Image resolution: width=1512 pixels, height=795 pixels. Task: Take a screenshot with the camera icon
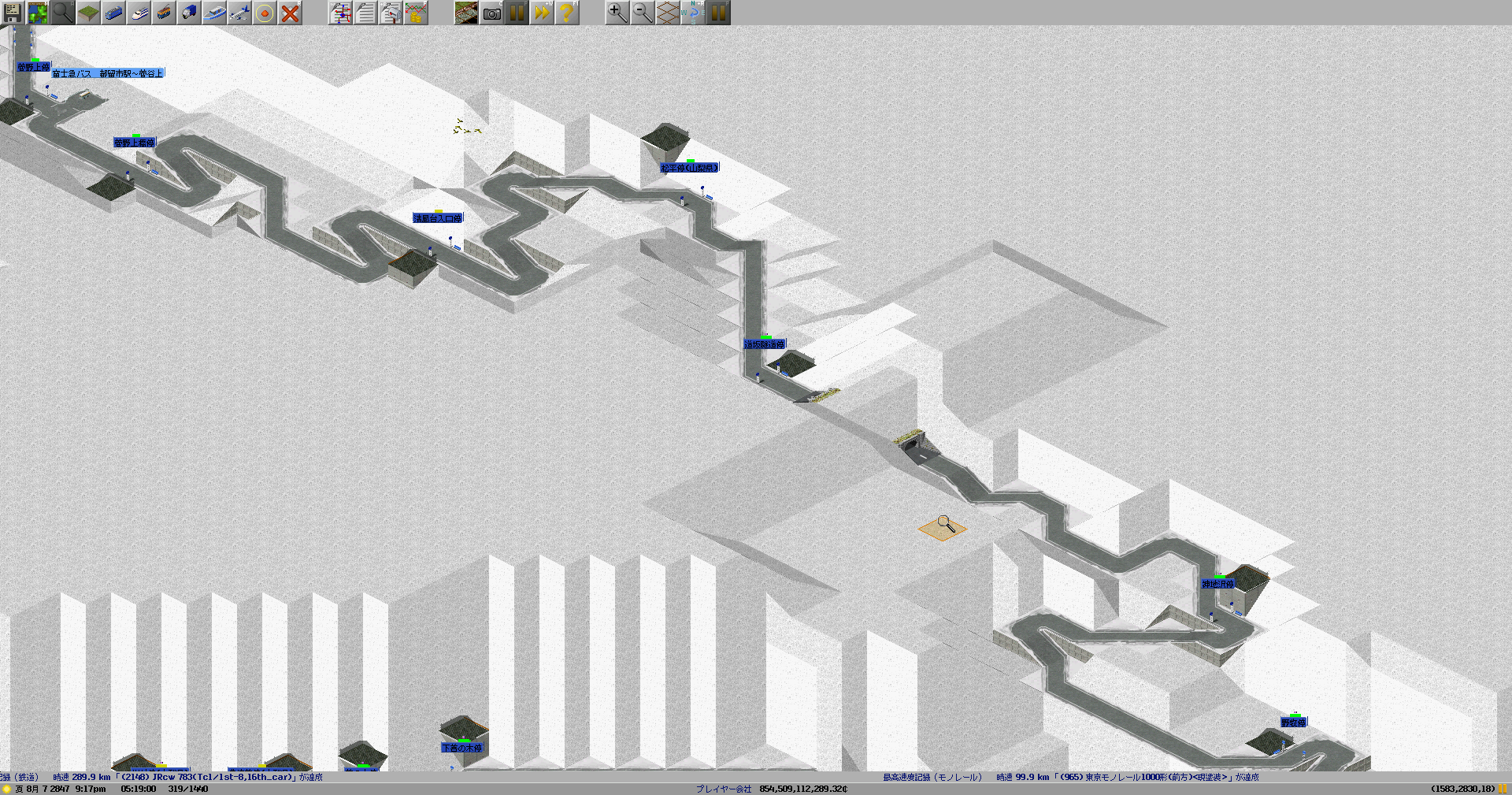[491, 13]
